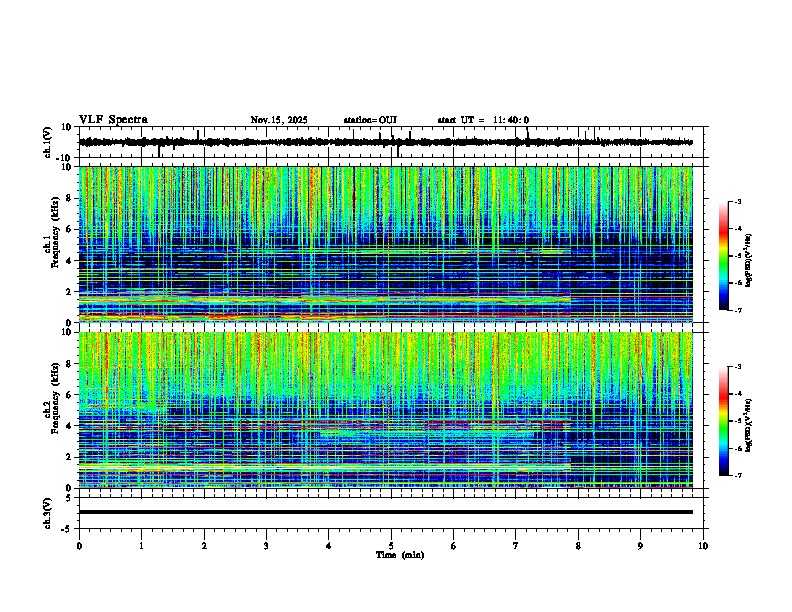
Task: Click tick label "3" on the Time axis
Action: 266,546
